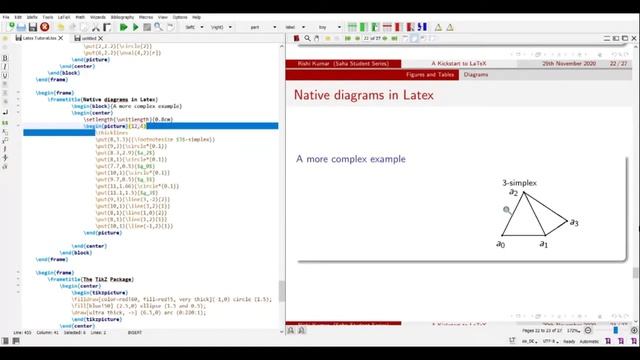
Task: Apply underline from the side toolbar
Action: point(5,76)
